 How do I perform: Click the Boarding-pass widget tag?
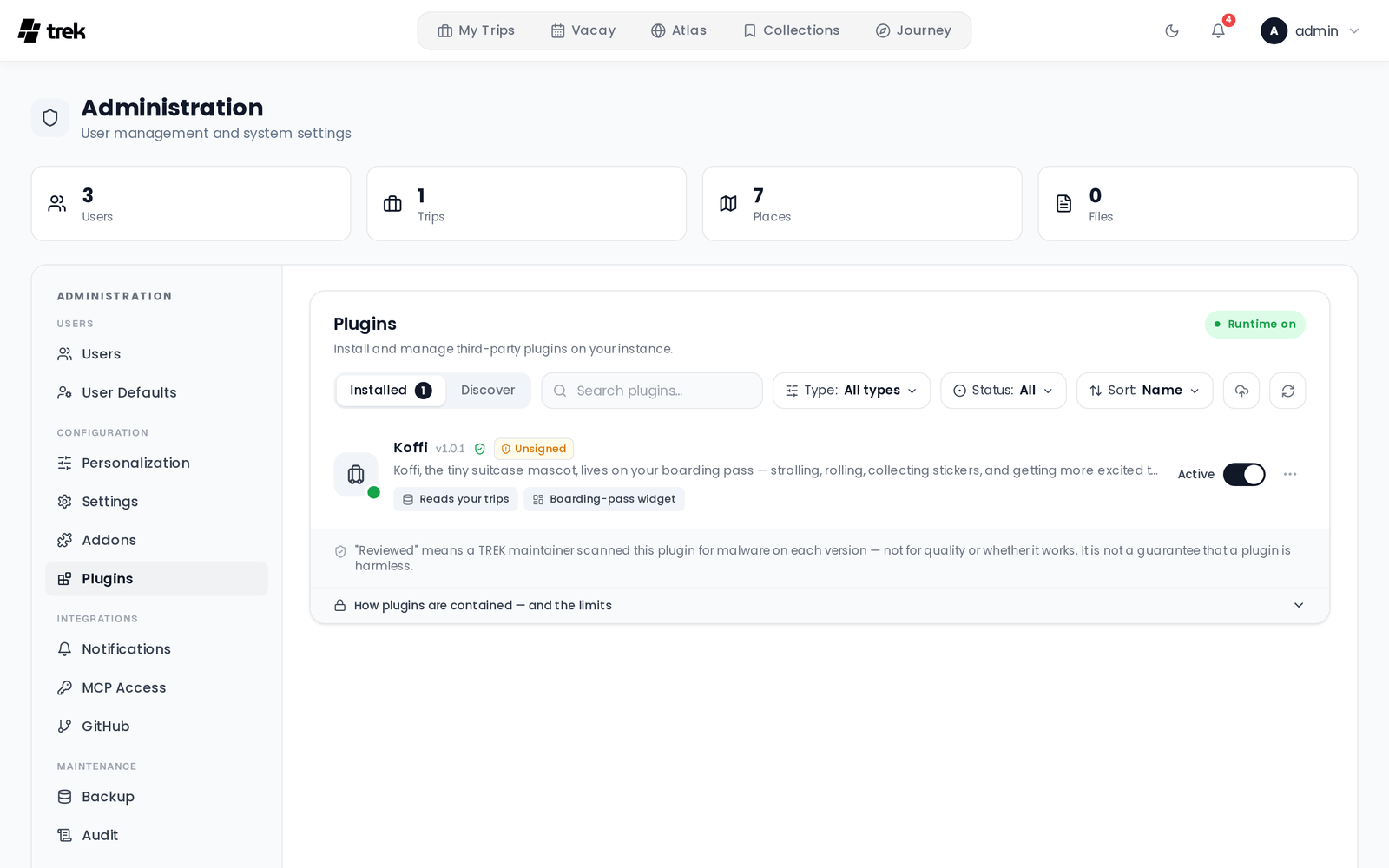coord(604,499)
